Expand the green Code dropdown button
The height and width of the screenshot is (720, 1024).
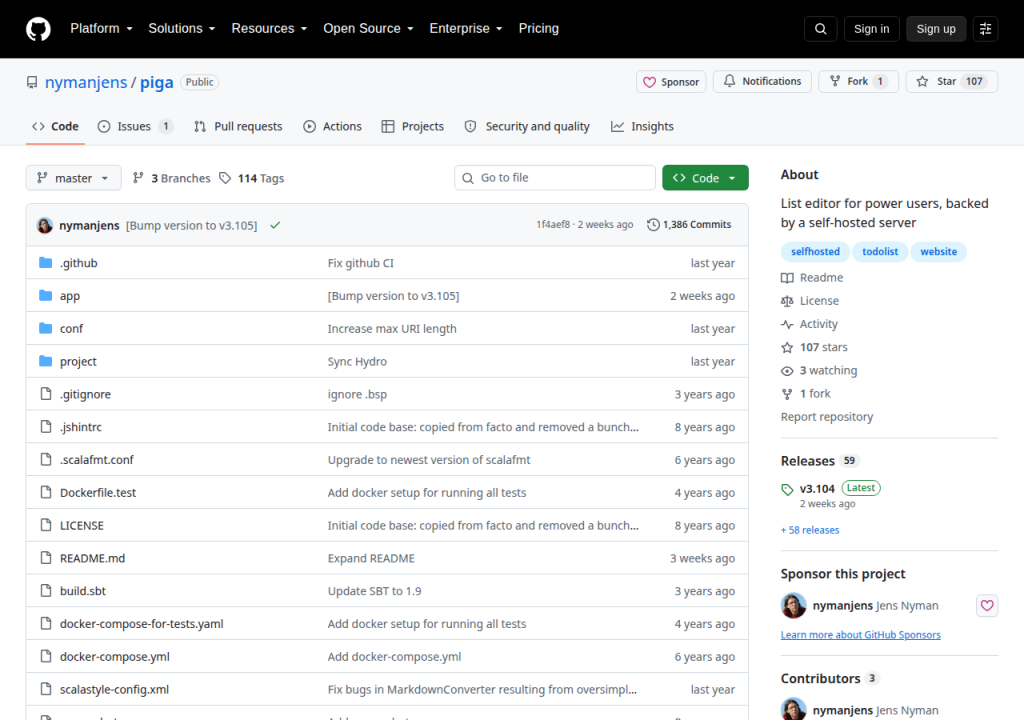(705, 178)
